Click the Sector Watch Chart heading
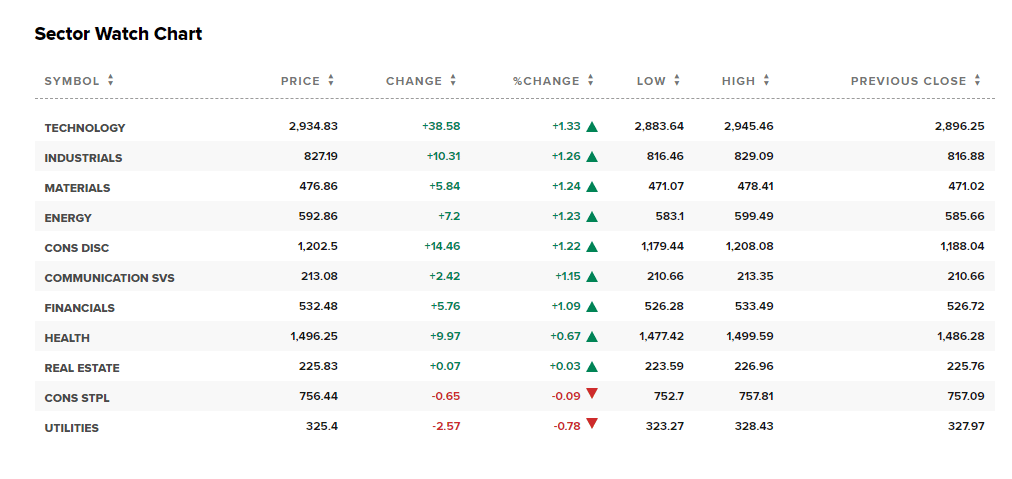This screenshot has height=479, width=1012. pyautogui.click(x=118, y=34)
